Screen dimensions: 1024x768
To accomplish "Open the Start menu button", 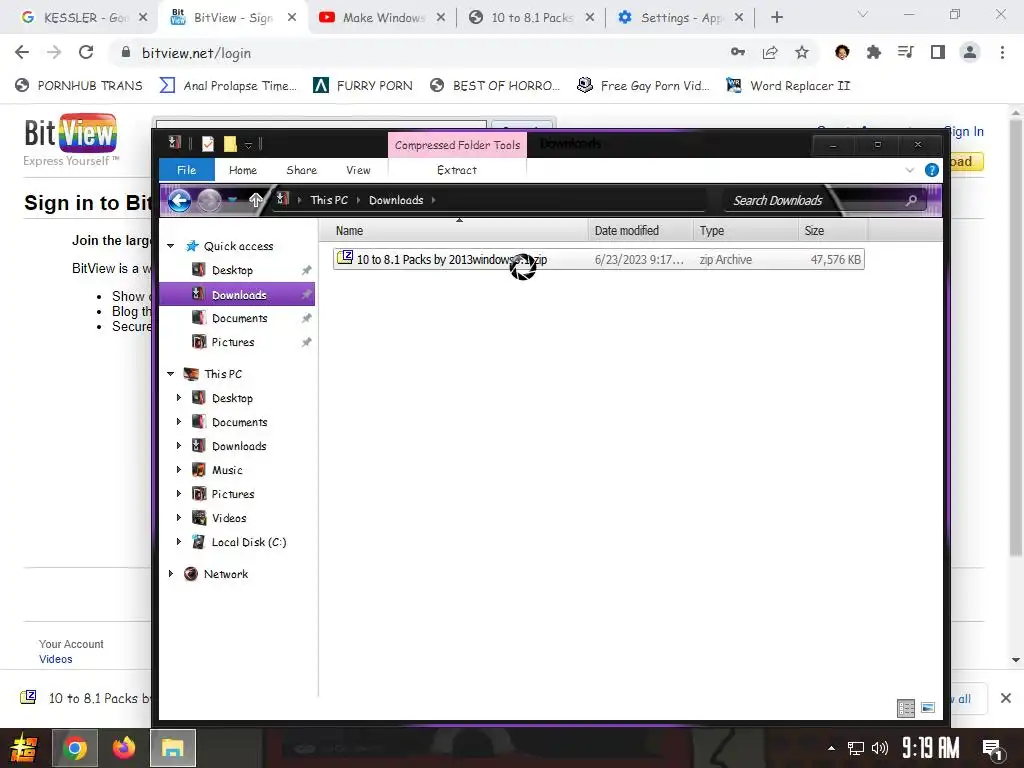I will [x=24, y=748].
